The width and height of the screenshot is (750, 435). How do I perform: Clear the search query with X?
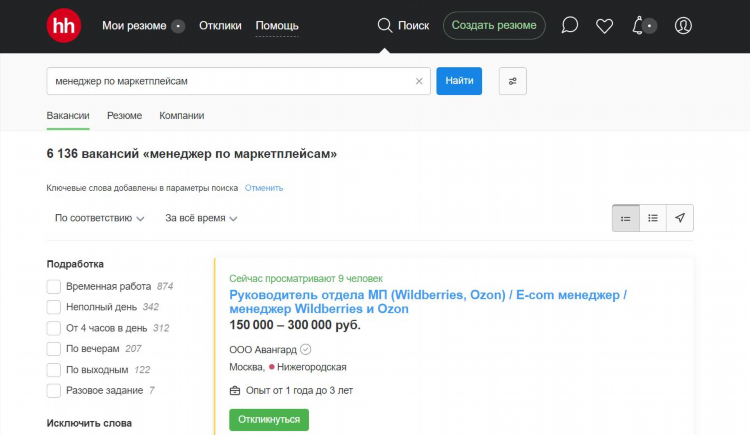(419, 81)
